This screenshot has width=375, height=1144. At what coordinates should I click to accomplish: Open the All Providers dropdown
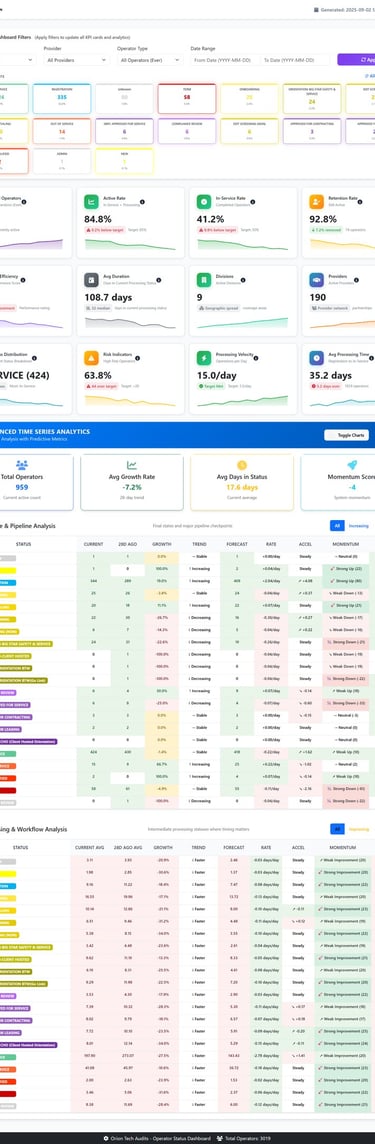click(76, 60)
